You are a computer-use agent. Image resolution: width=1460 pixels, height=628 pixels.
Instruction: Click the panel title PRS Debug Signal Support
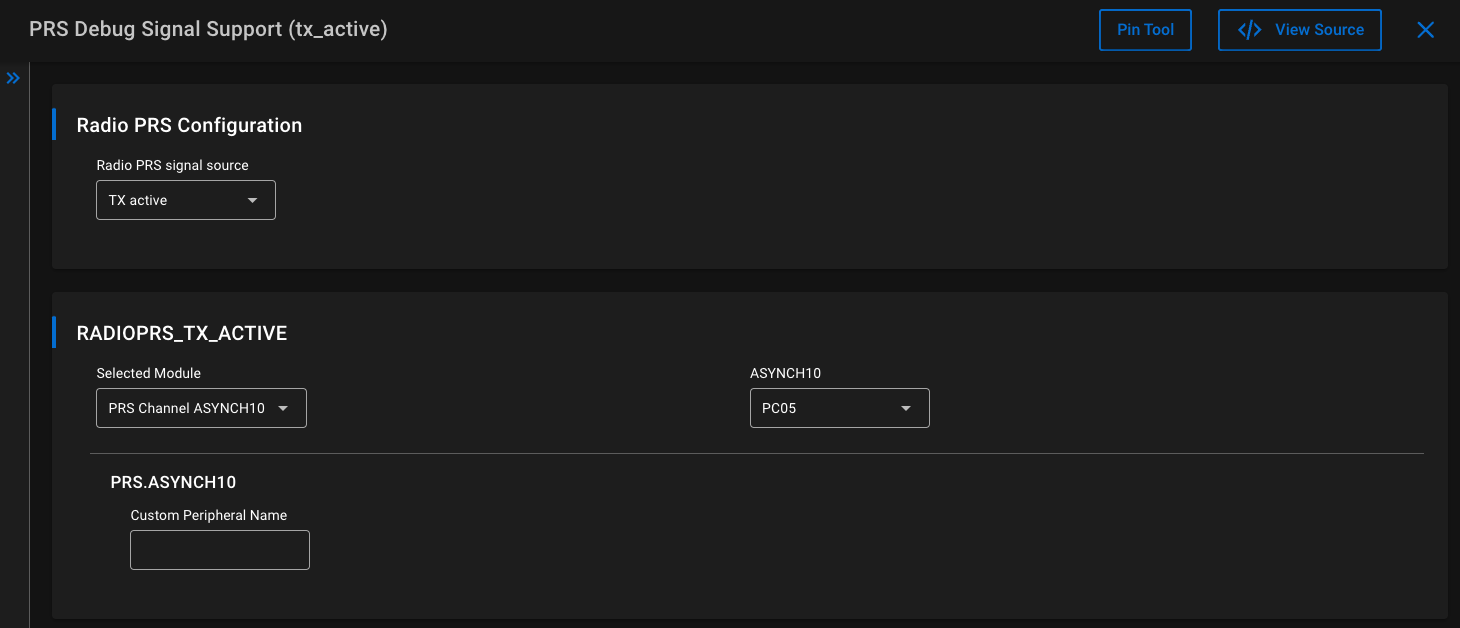[208, 29]
